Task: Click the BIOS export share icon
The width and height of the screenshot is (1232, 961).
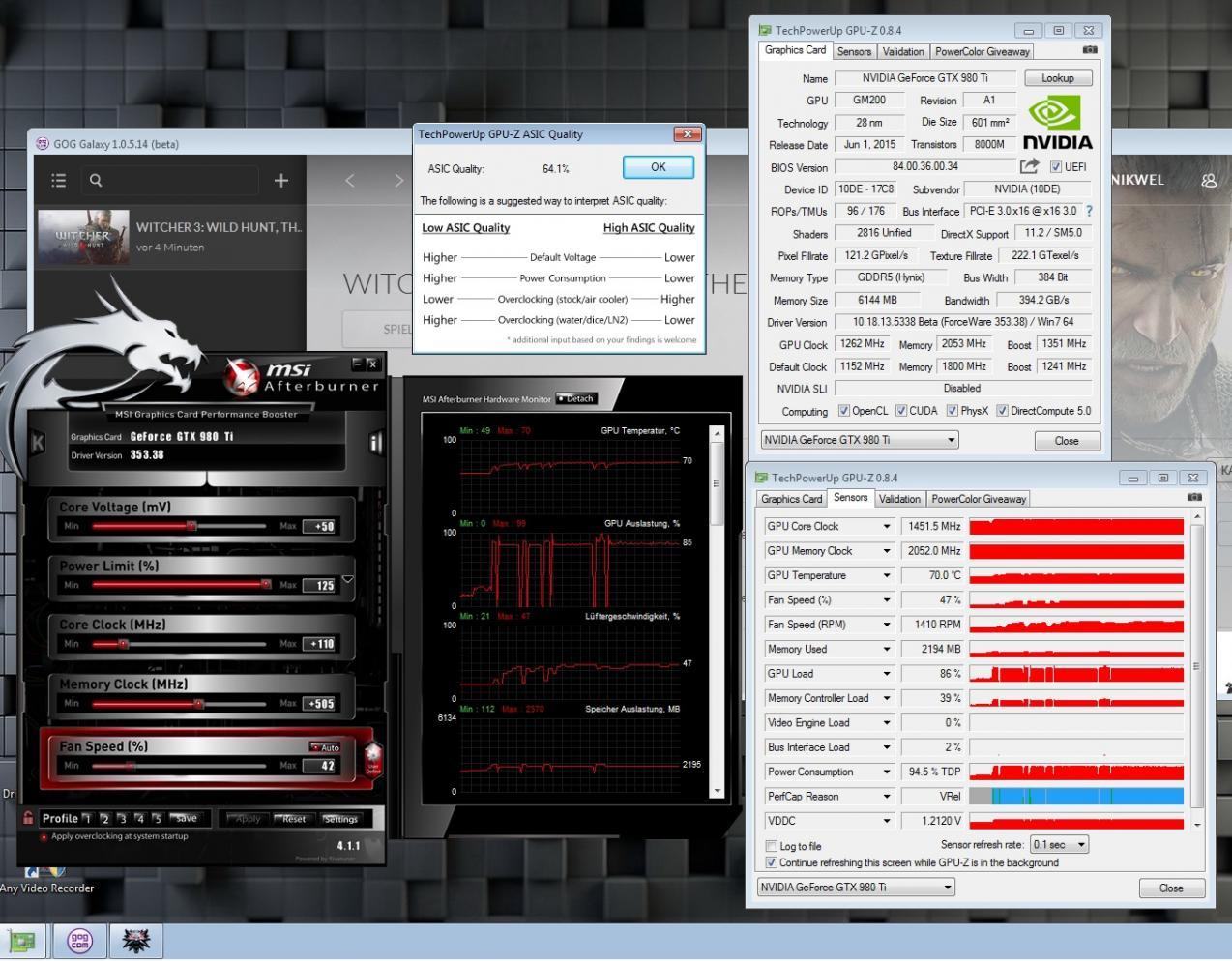Action: 1029,166
